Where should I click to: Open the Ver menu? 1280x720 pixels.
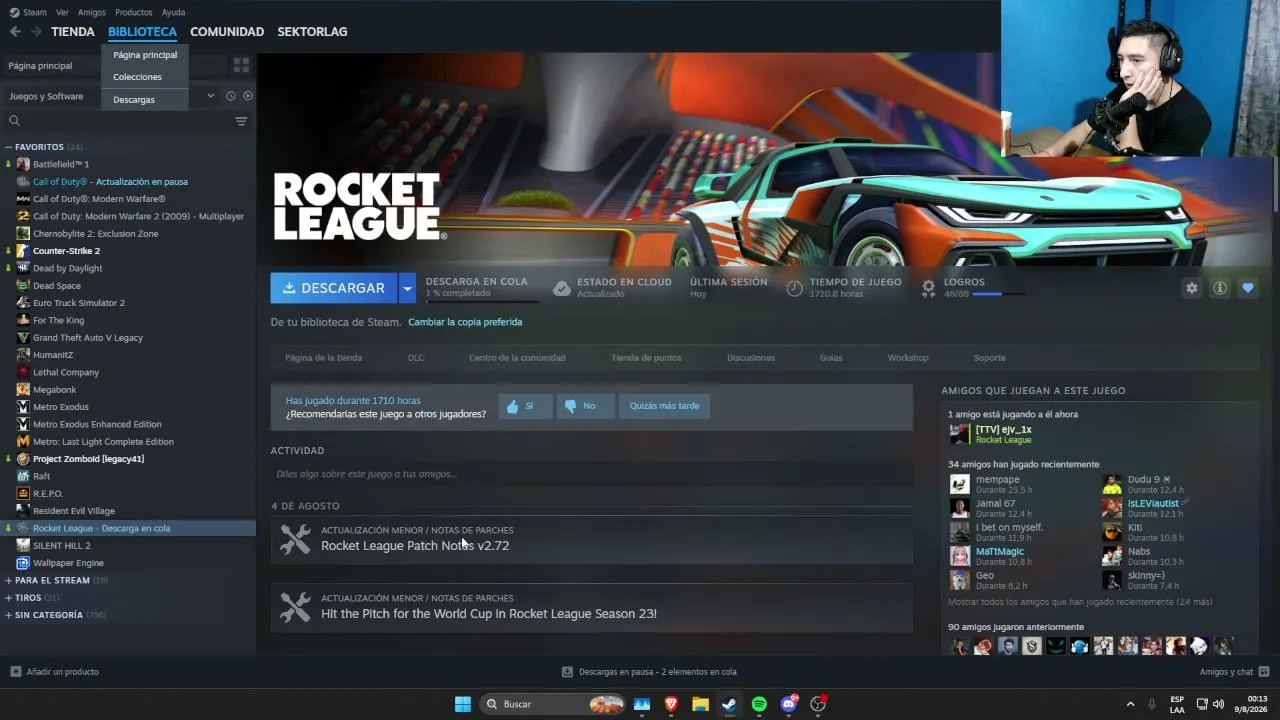click(x=62, y=12)
